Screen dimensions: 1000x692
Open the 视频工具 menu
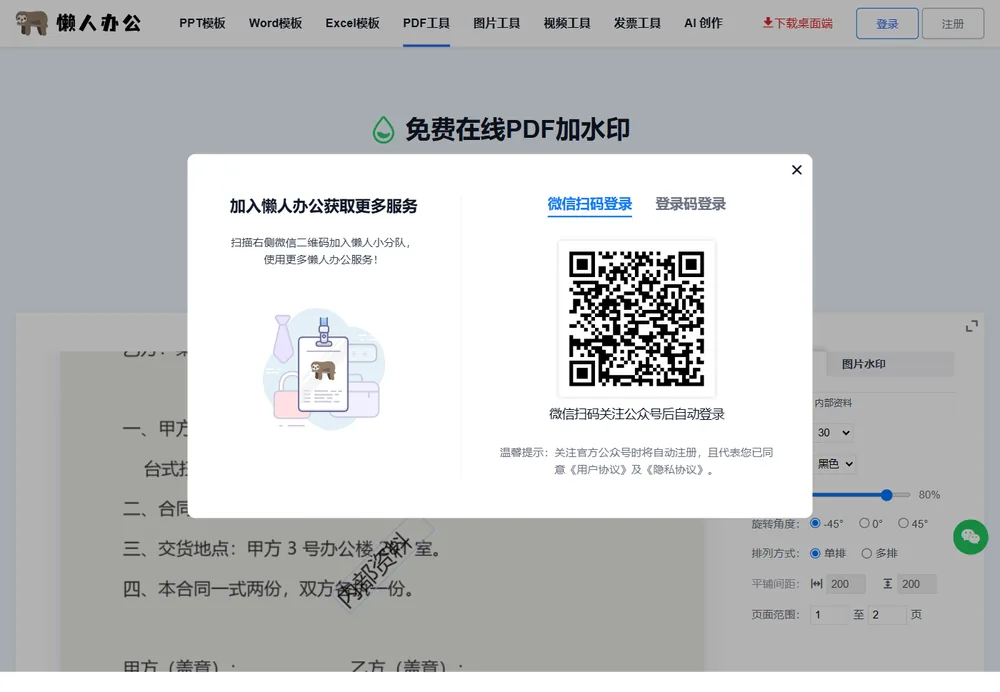(567, 23)
